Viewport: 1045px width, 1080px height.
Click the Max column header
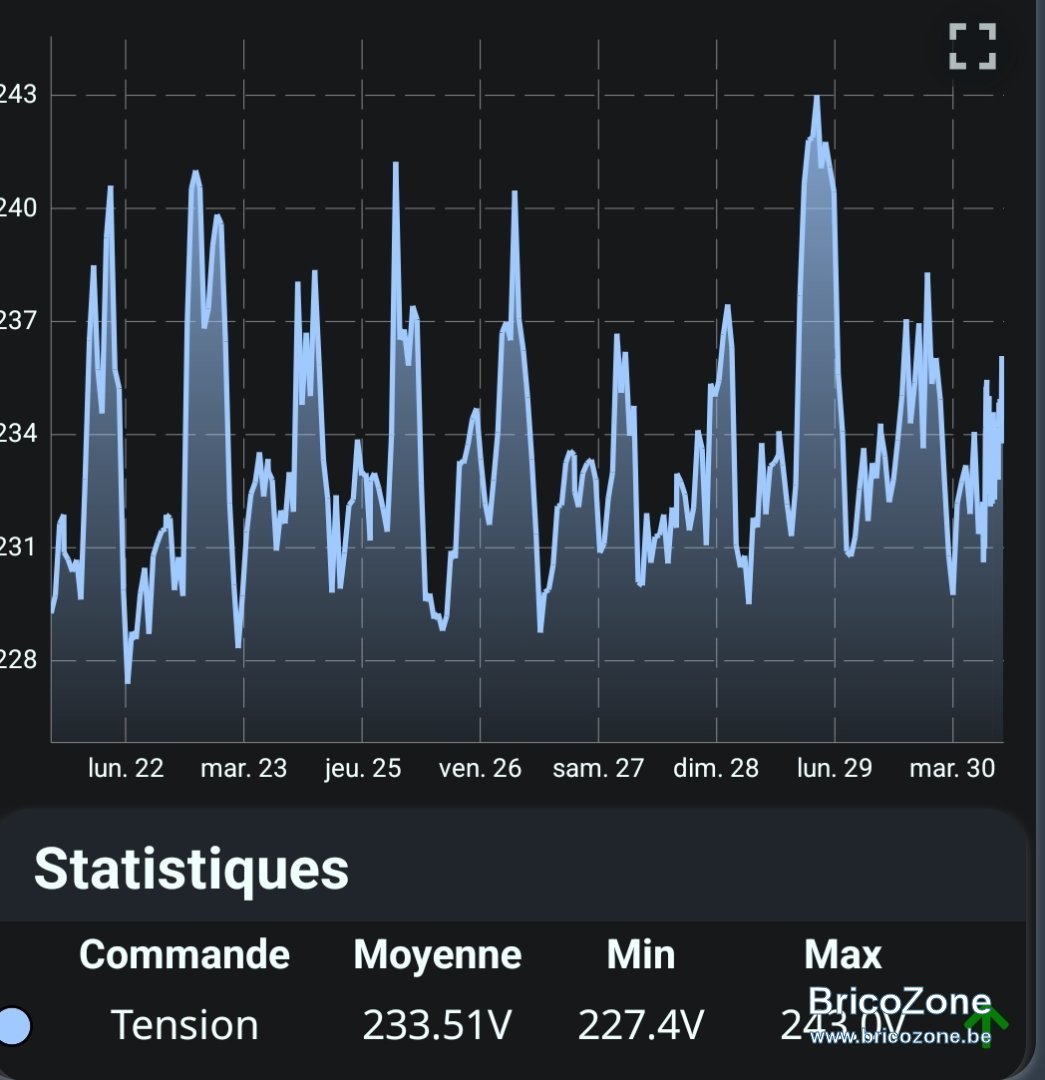point(842,955)
